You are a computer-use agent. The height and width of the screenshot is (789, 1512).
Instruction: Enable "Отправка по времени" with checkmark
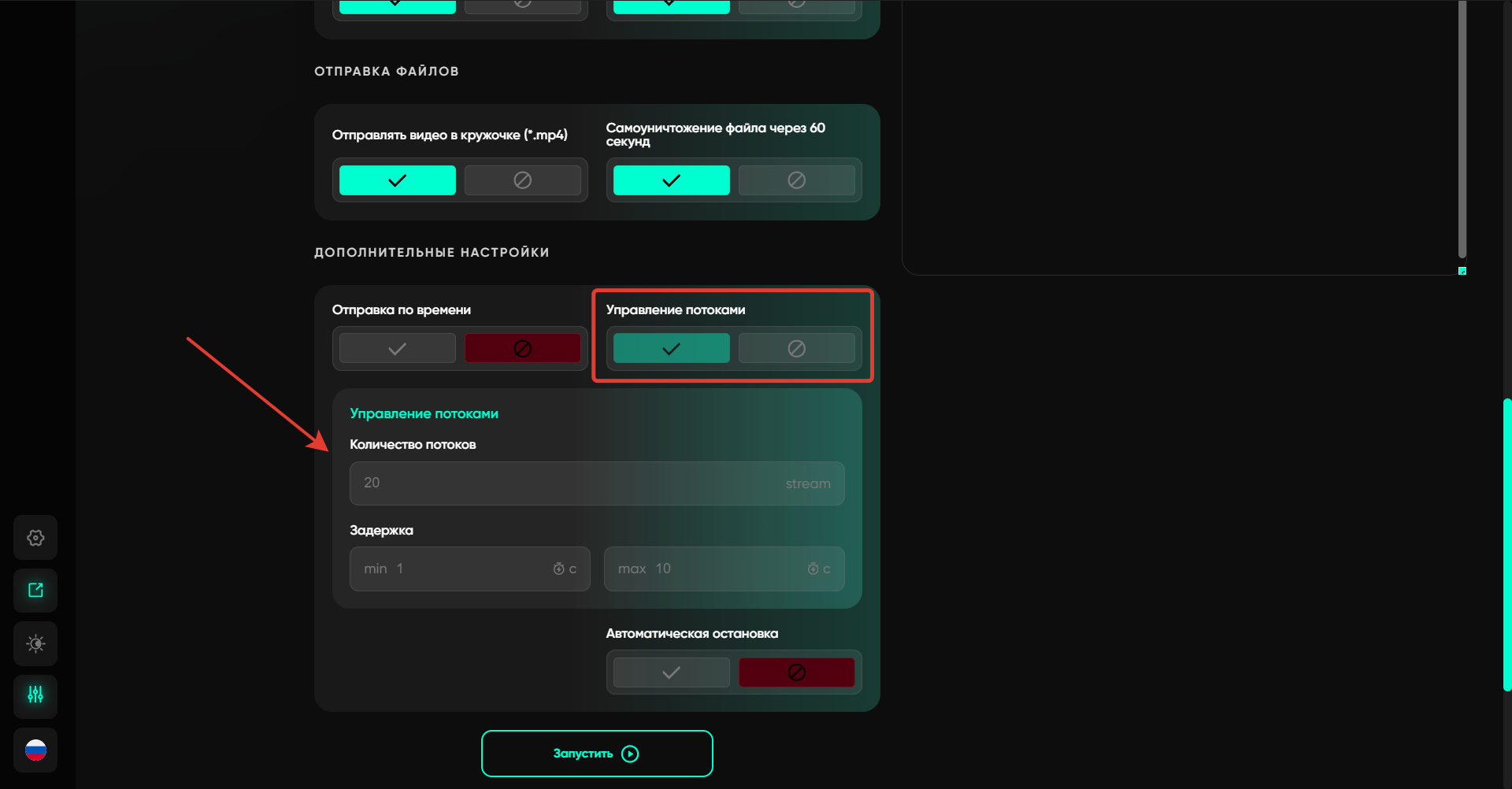(397, 348)
